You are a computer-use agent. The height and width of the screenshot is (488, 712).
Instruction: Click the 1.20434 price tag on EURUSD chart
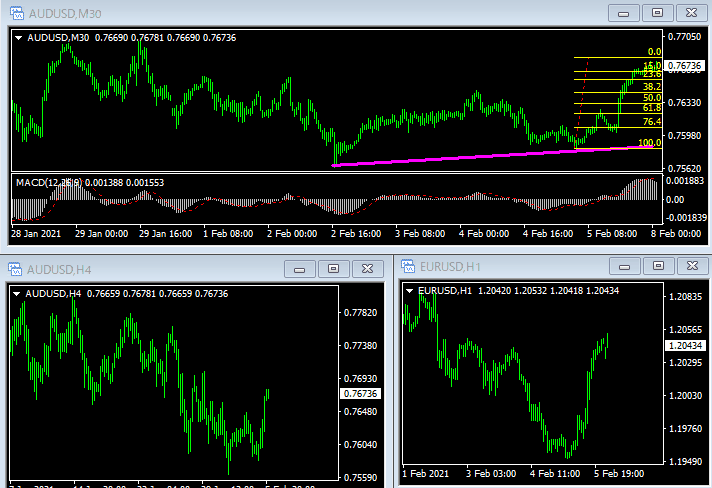[686, 346]
